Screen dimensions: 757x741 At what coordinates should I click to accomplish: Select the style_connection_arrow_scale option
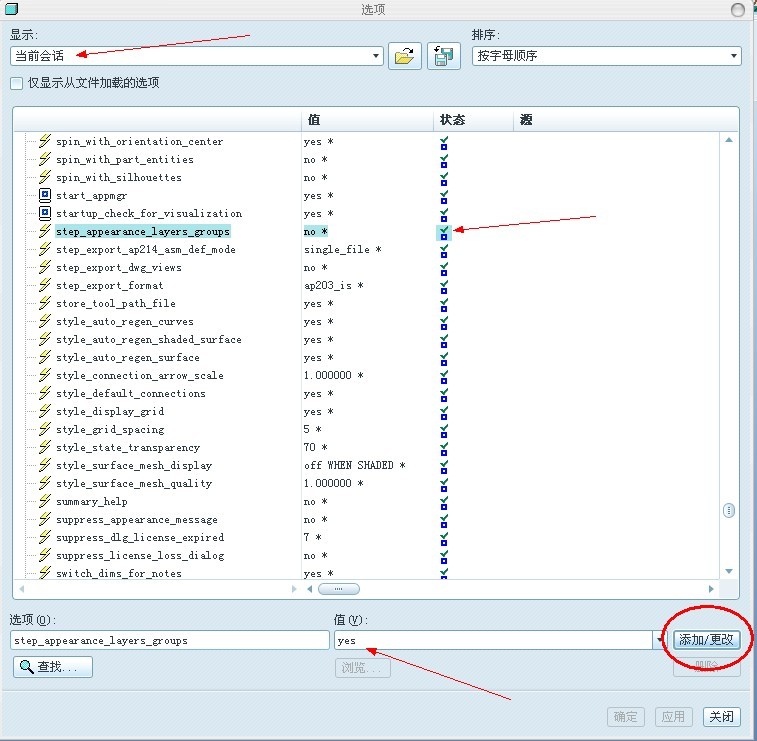(x=140, y=376)
